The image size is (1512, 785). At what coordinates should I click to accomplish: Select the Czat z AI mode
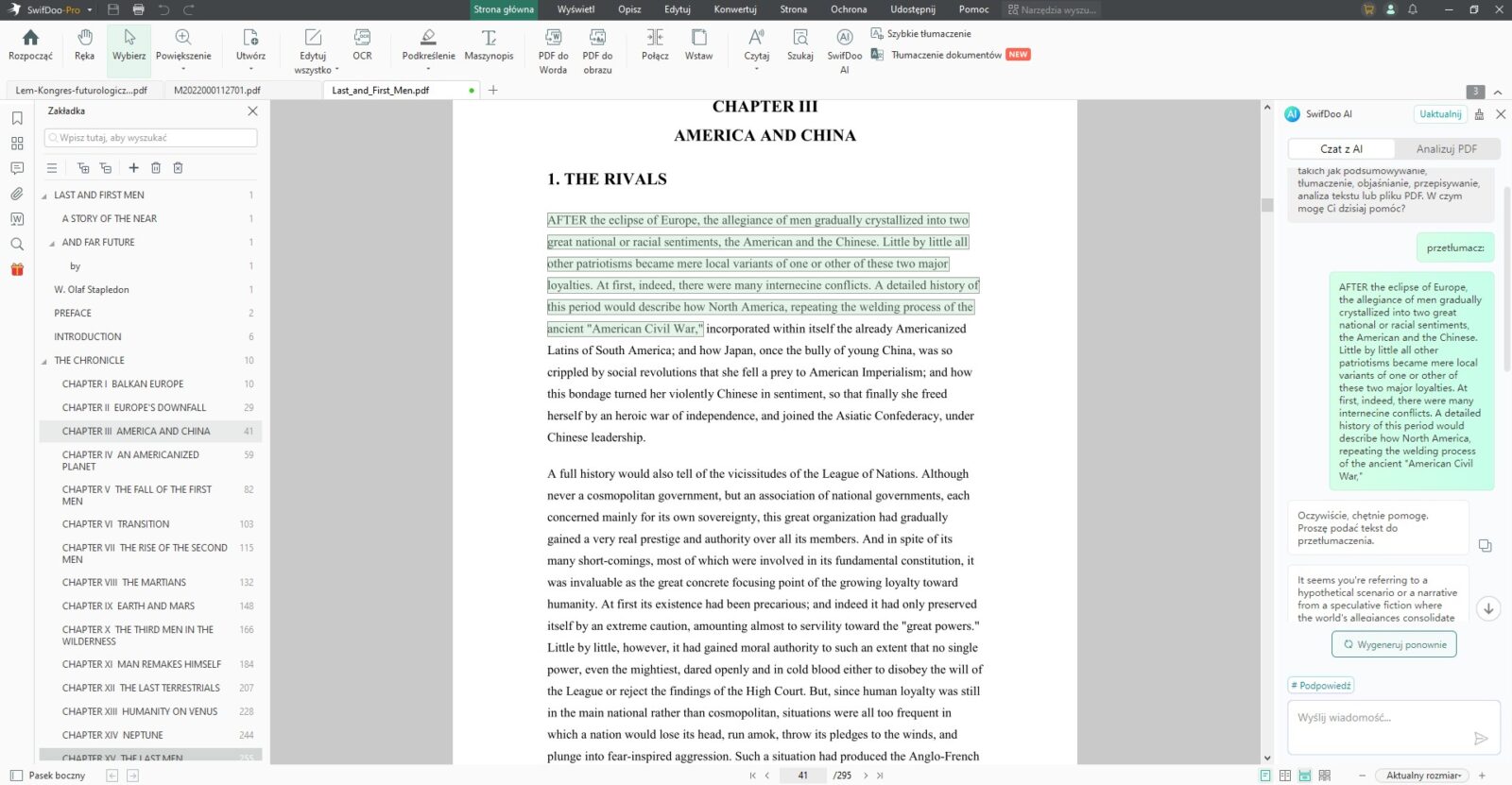[1341, 149]
